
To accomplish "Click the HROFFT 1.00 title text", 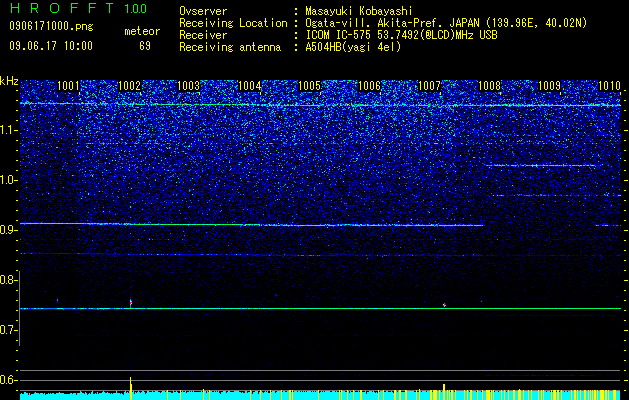I will 78,8.
